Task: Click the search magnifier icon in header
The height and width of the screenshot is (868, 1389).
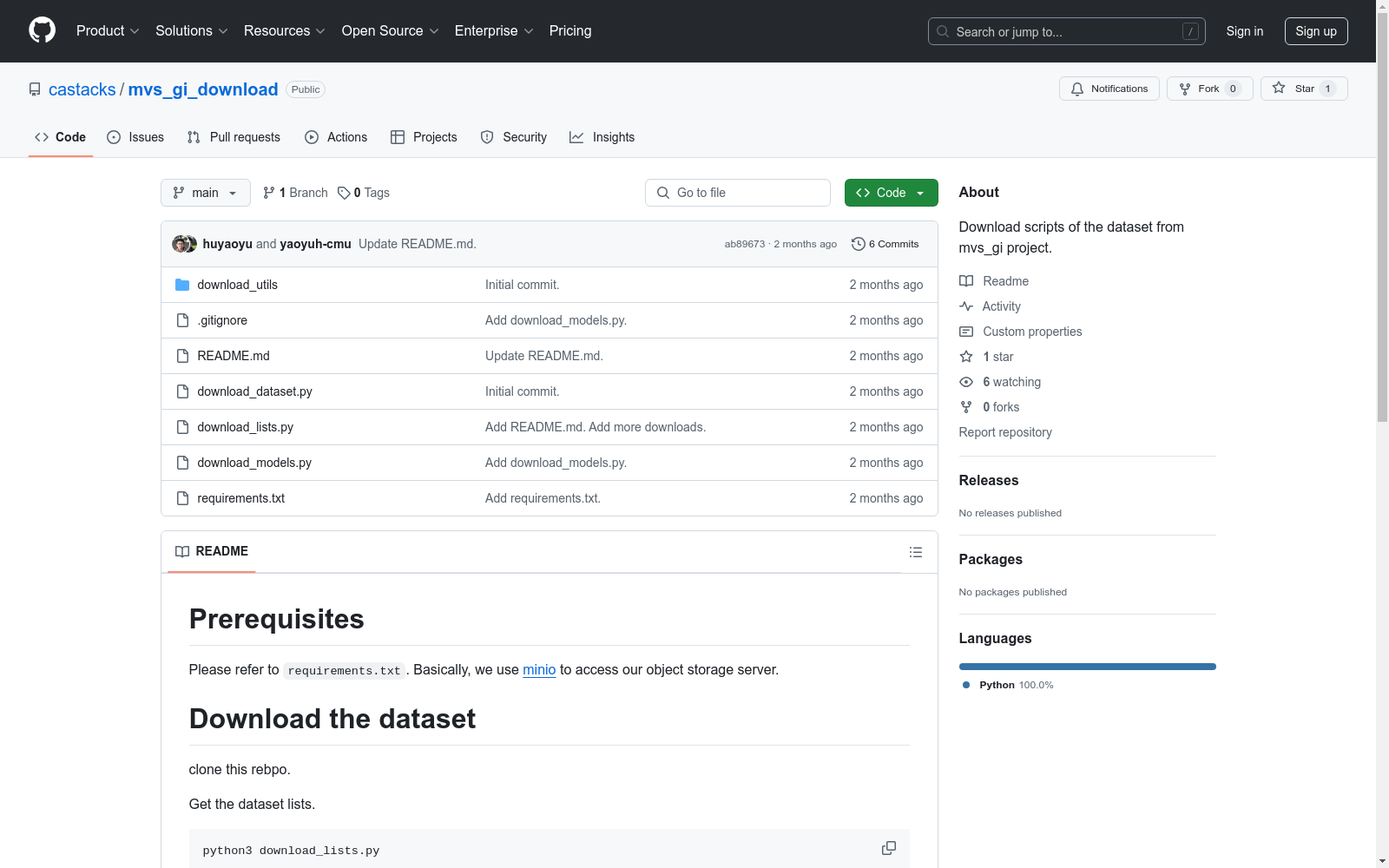Action: coord(943,31)
